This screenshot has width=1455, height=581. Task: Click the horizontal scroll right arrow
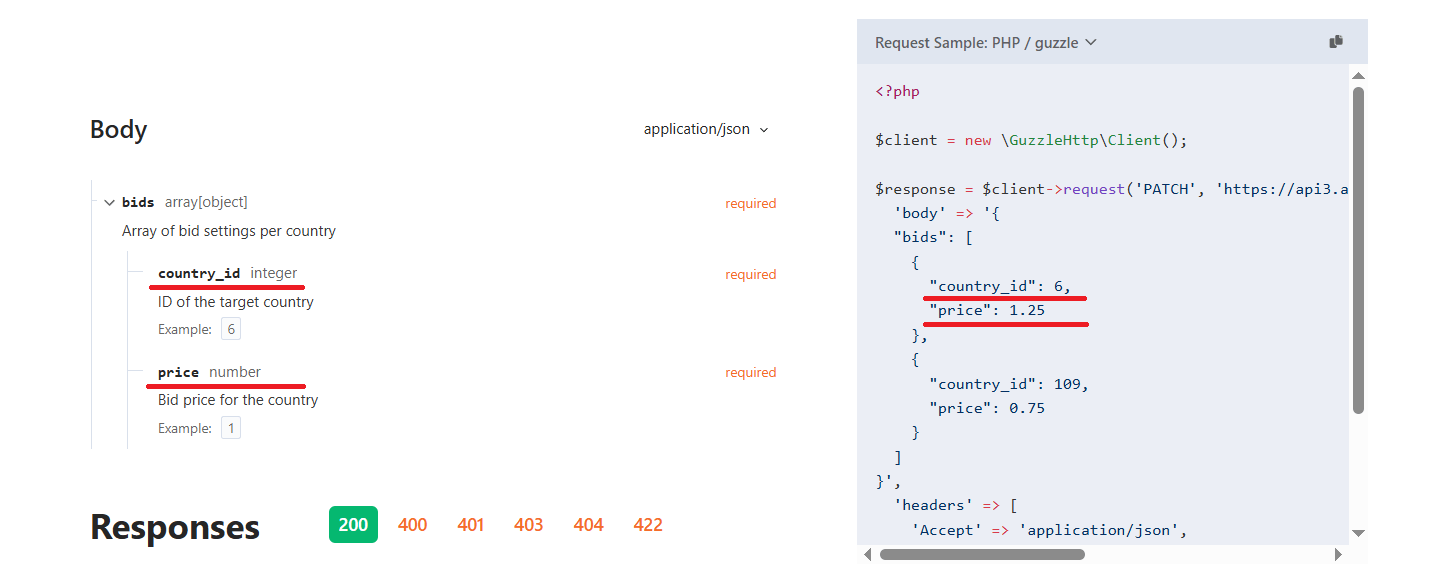click(x=1338, y=554)
